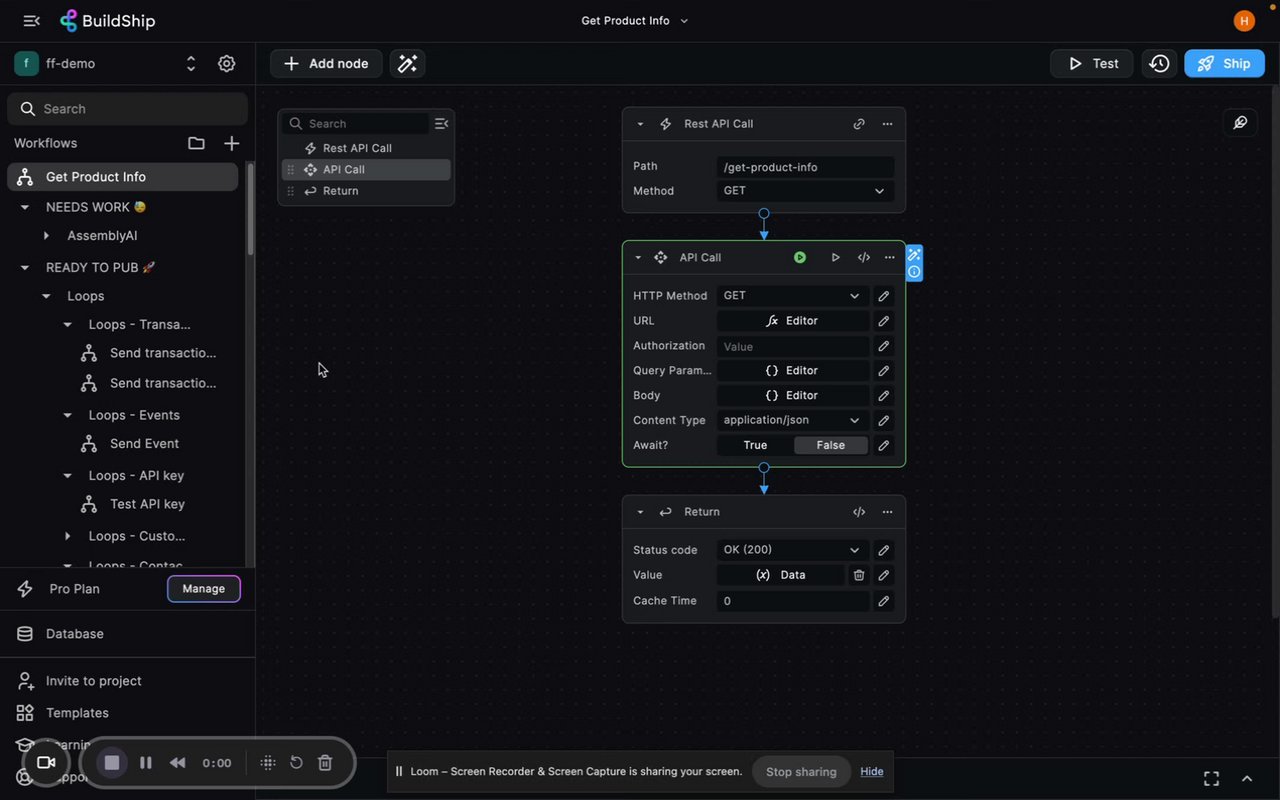Open the fx Editor for the URL field
Viewport: 1280px width, 800px height.
pyautogui.click(x=793, y=320)
